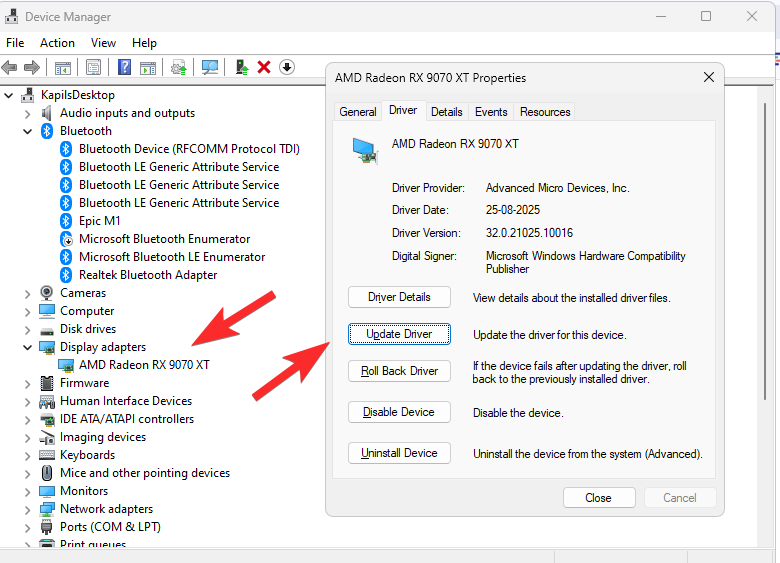780x563 pixels.
Task: Click the Back arrow toolbar icon
Action: point(9,67)
